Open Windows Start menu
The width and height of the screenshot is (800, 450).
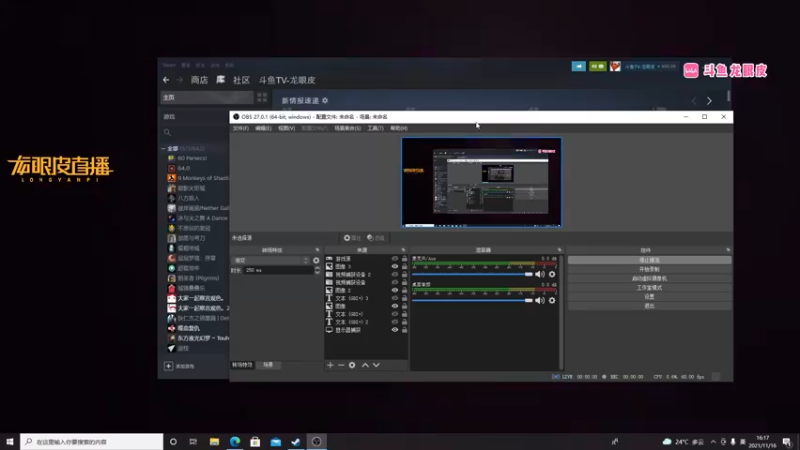10,442
